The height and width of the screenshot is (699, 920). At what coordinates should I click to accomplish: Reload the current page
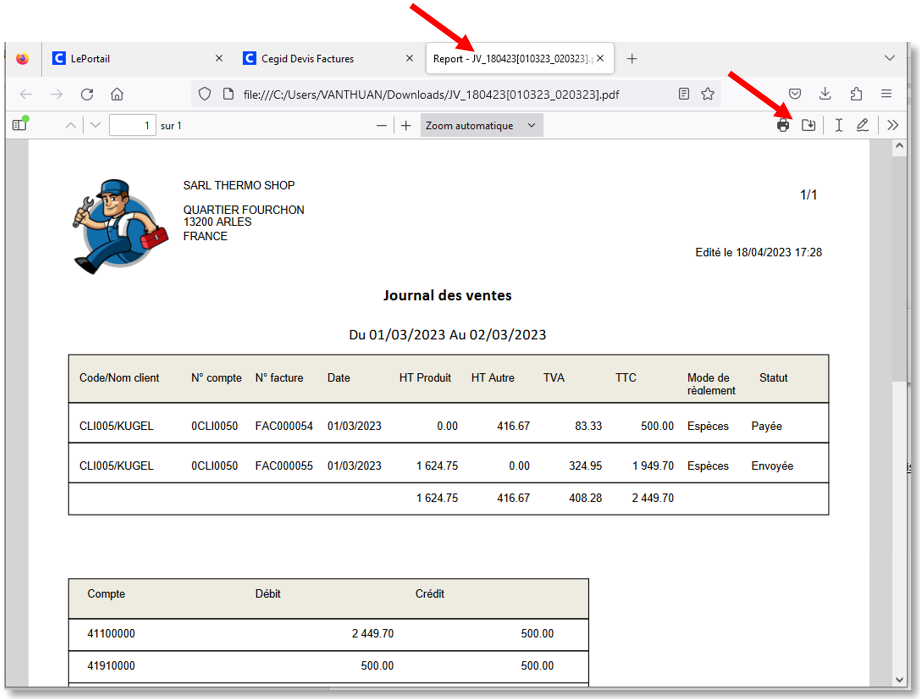[x=87, y=93]
